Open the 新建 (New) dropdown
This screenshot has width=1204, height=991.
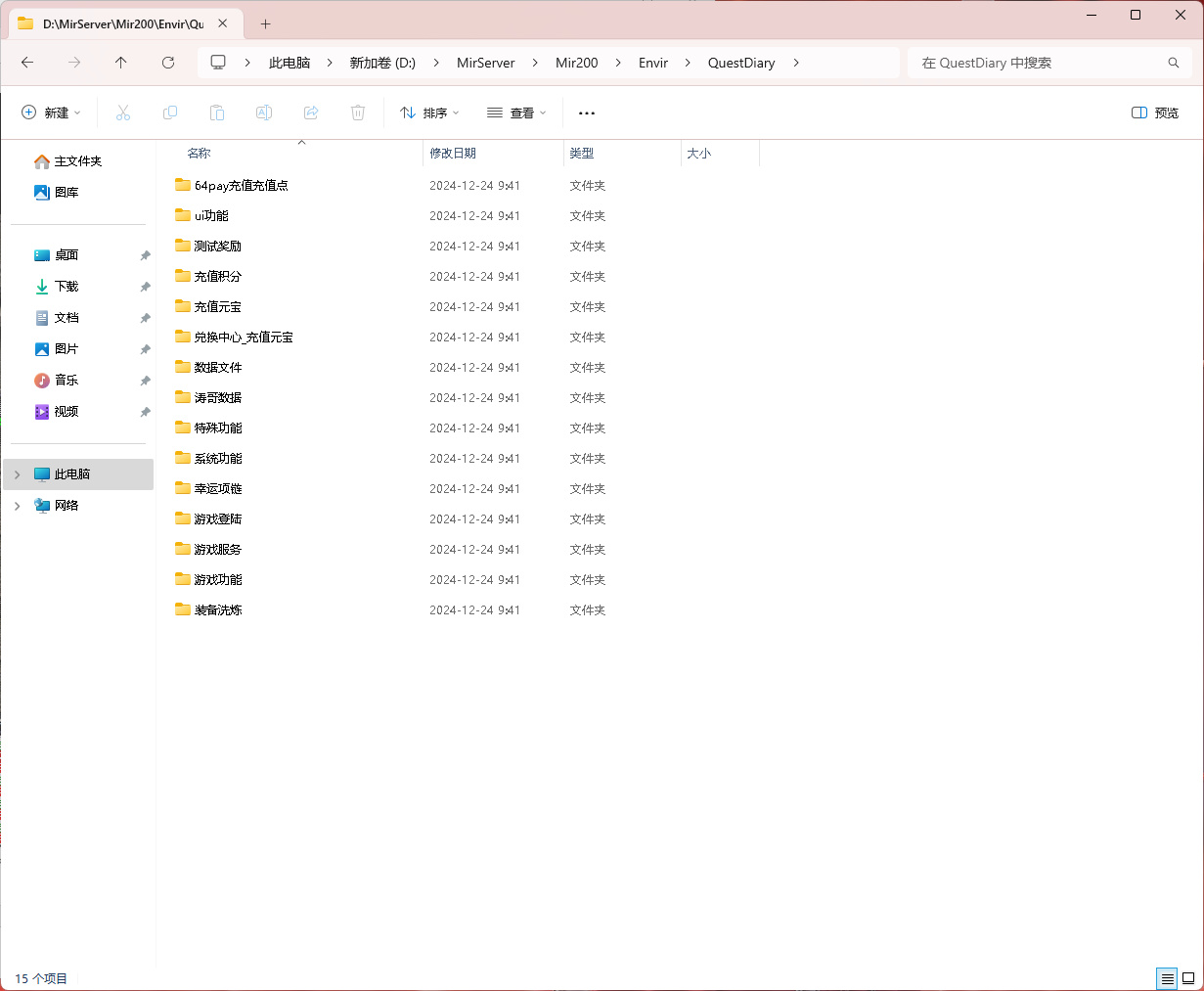pos(52,113)
